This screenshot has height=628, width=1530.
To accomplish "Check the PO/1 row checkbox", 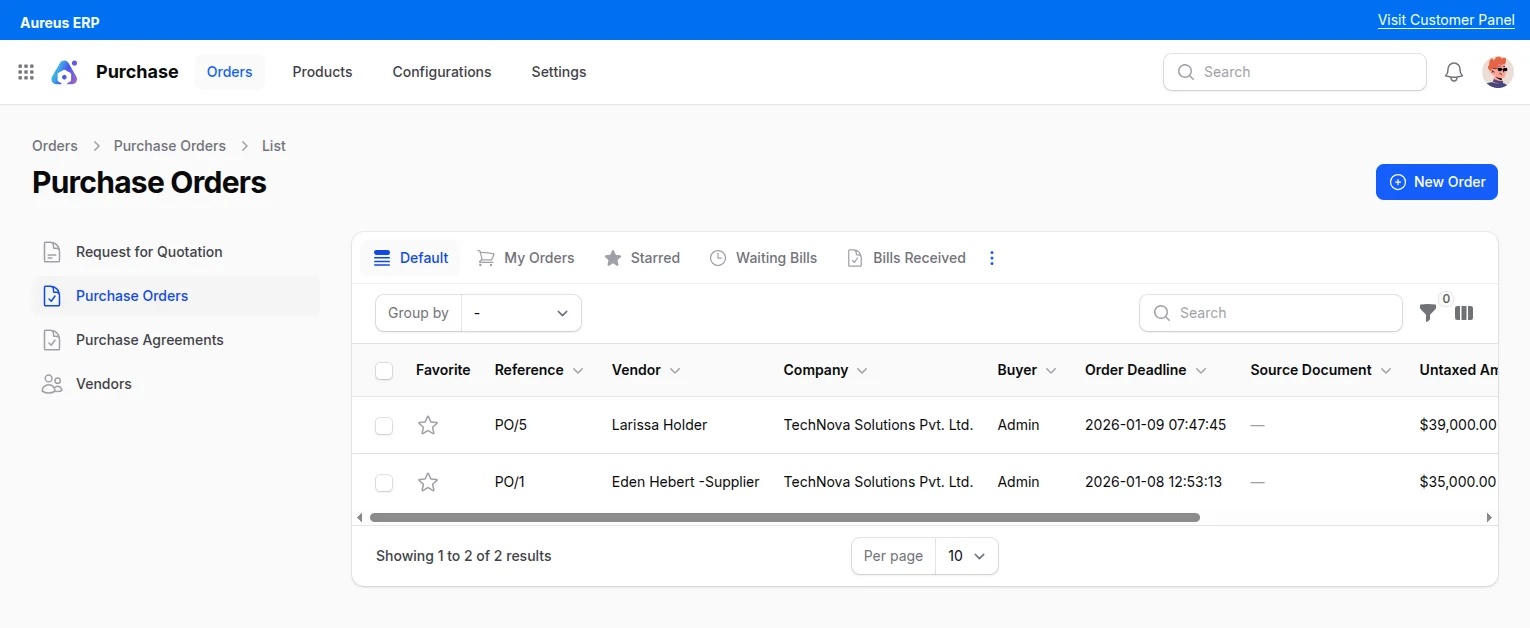I will point(384,483).
